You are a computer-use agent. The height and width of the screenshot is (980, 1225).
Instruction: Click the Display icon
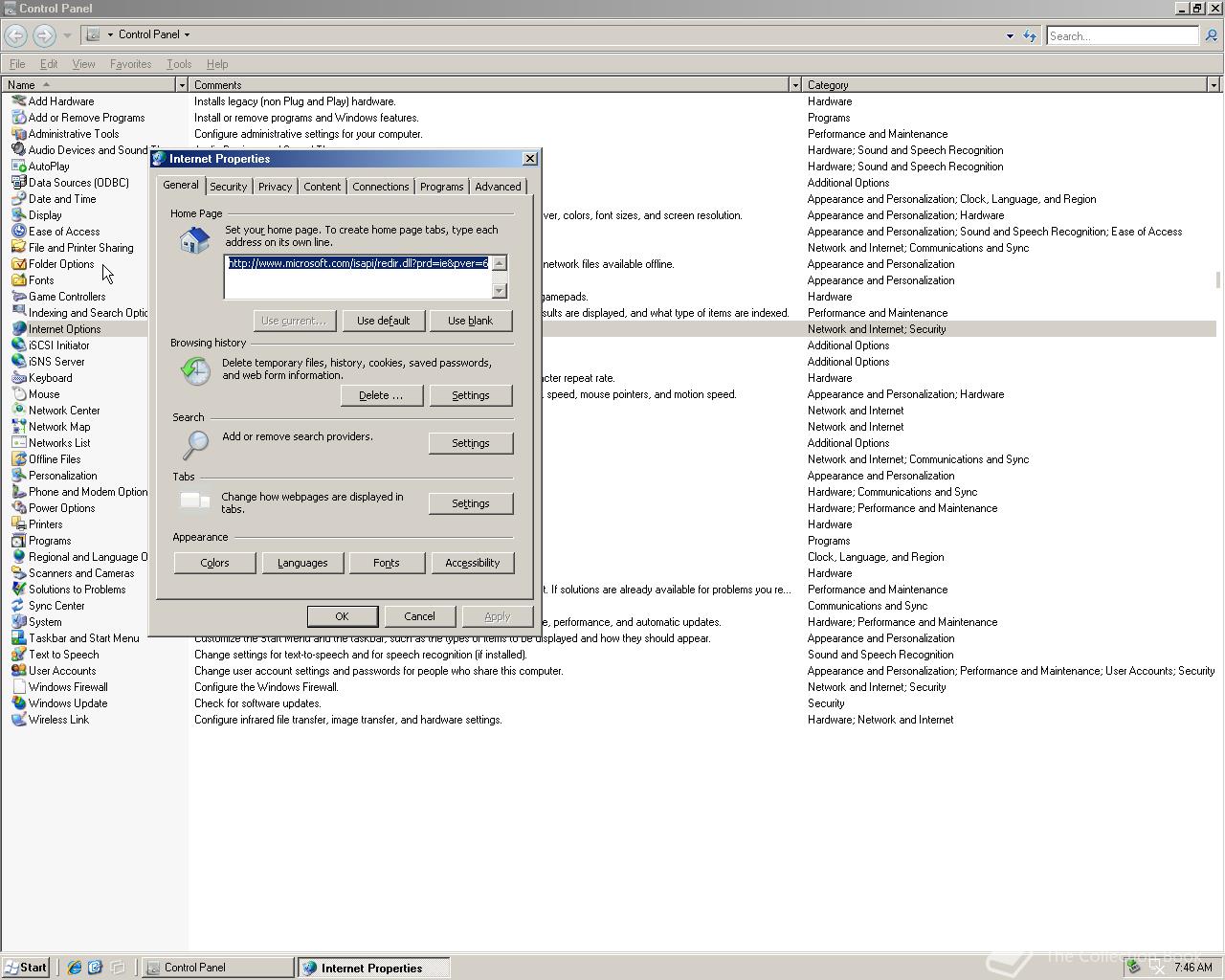[x=18, y=215]
